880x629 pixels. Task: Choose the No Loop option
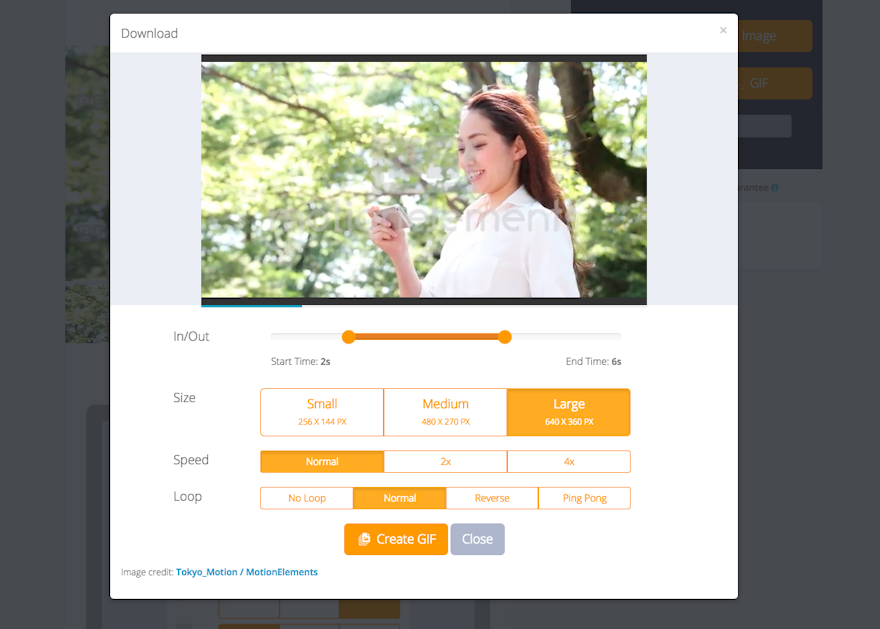click(307, 498)
